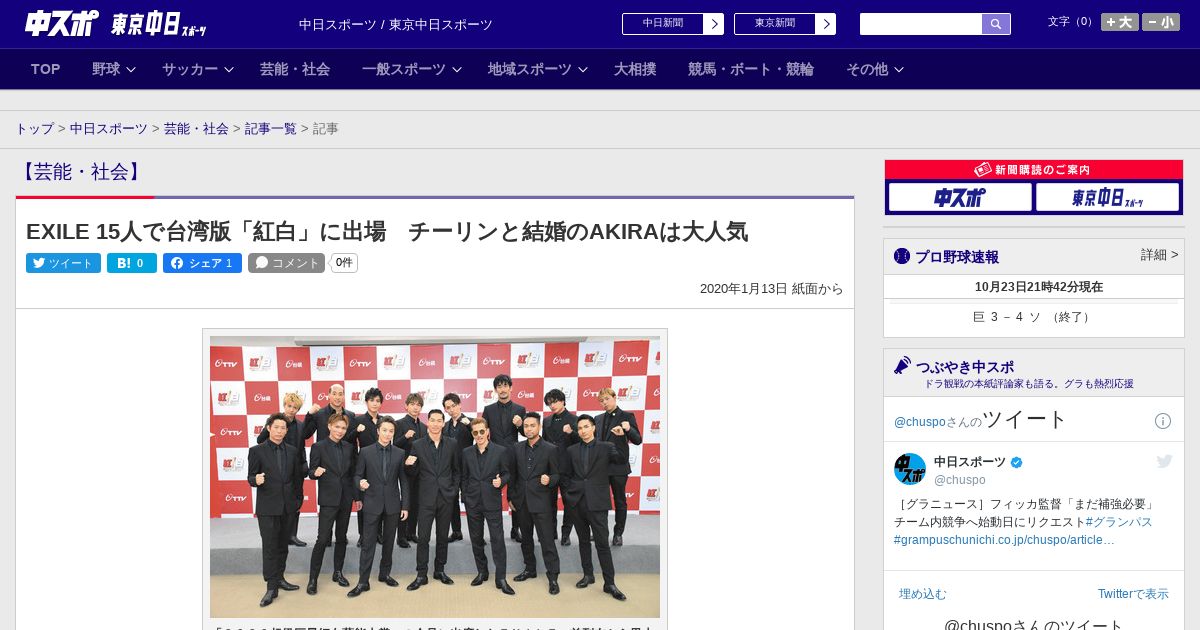Click the 2020年1月13日 紙面から date text

[x=772, y=289]
